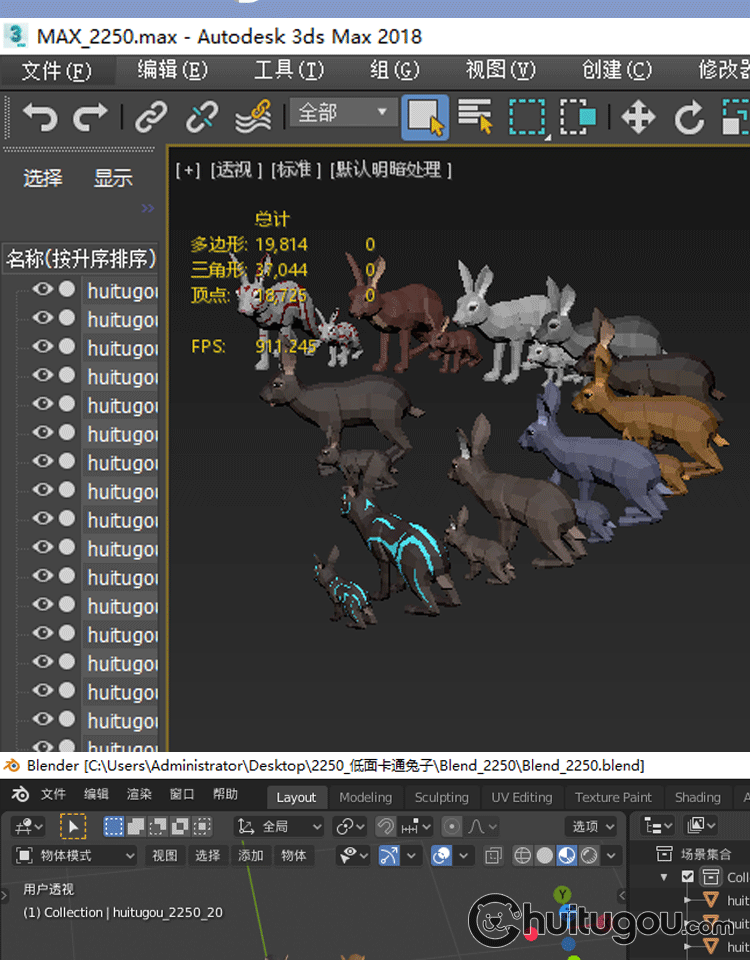750x960 pixels.
Task: Open Select by Name list tool
Action: tap(476, 117)
